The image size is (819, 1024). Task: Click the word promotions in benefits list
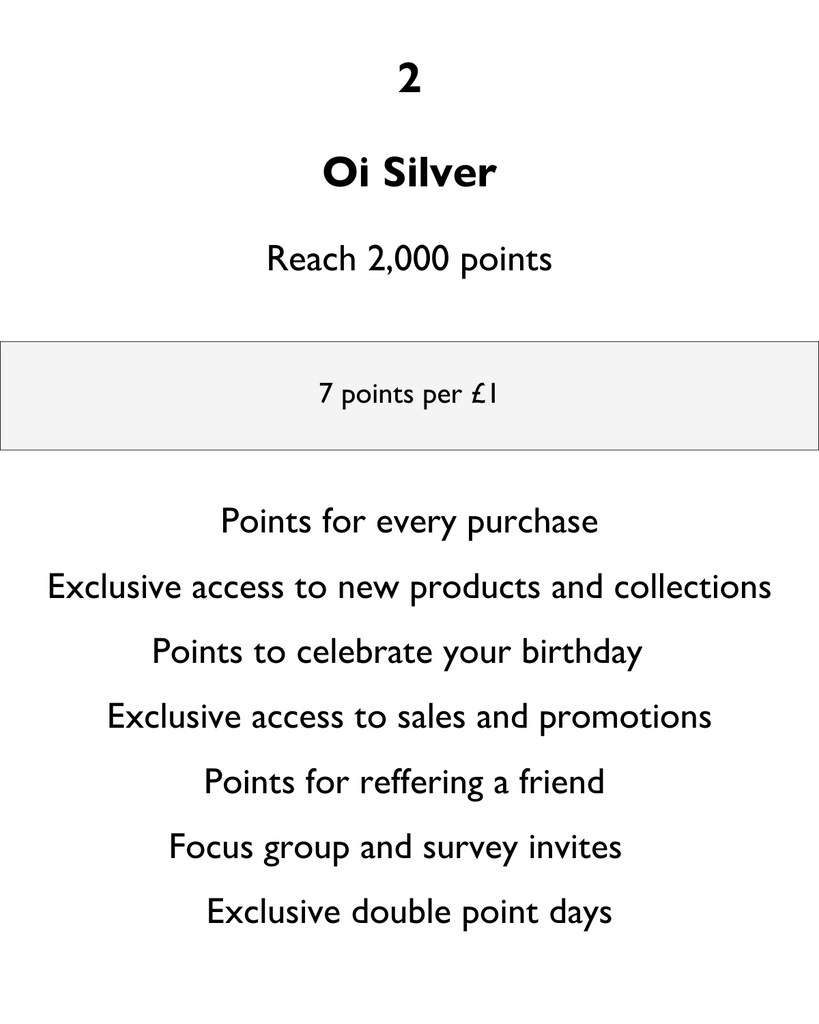(626, 718)
